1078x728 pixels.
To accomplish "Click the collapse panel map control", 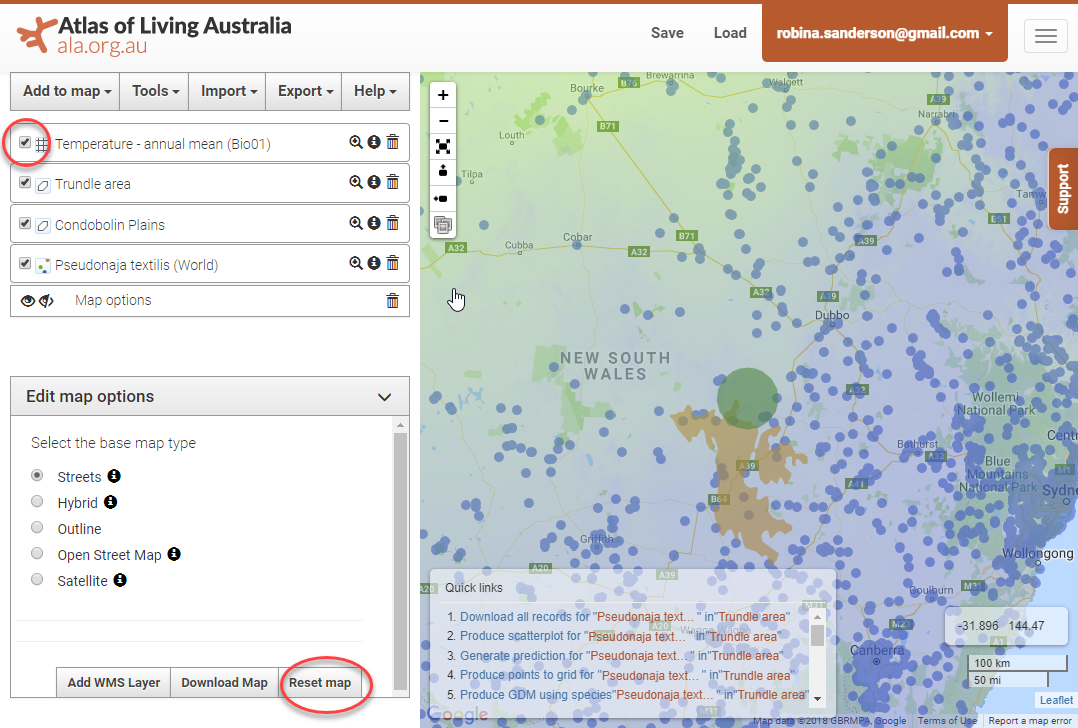I will 443,199.
